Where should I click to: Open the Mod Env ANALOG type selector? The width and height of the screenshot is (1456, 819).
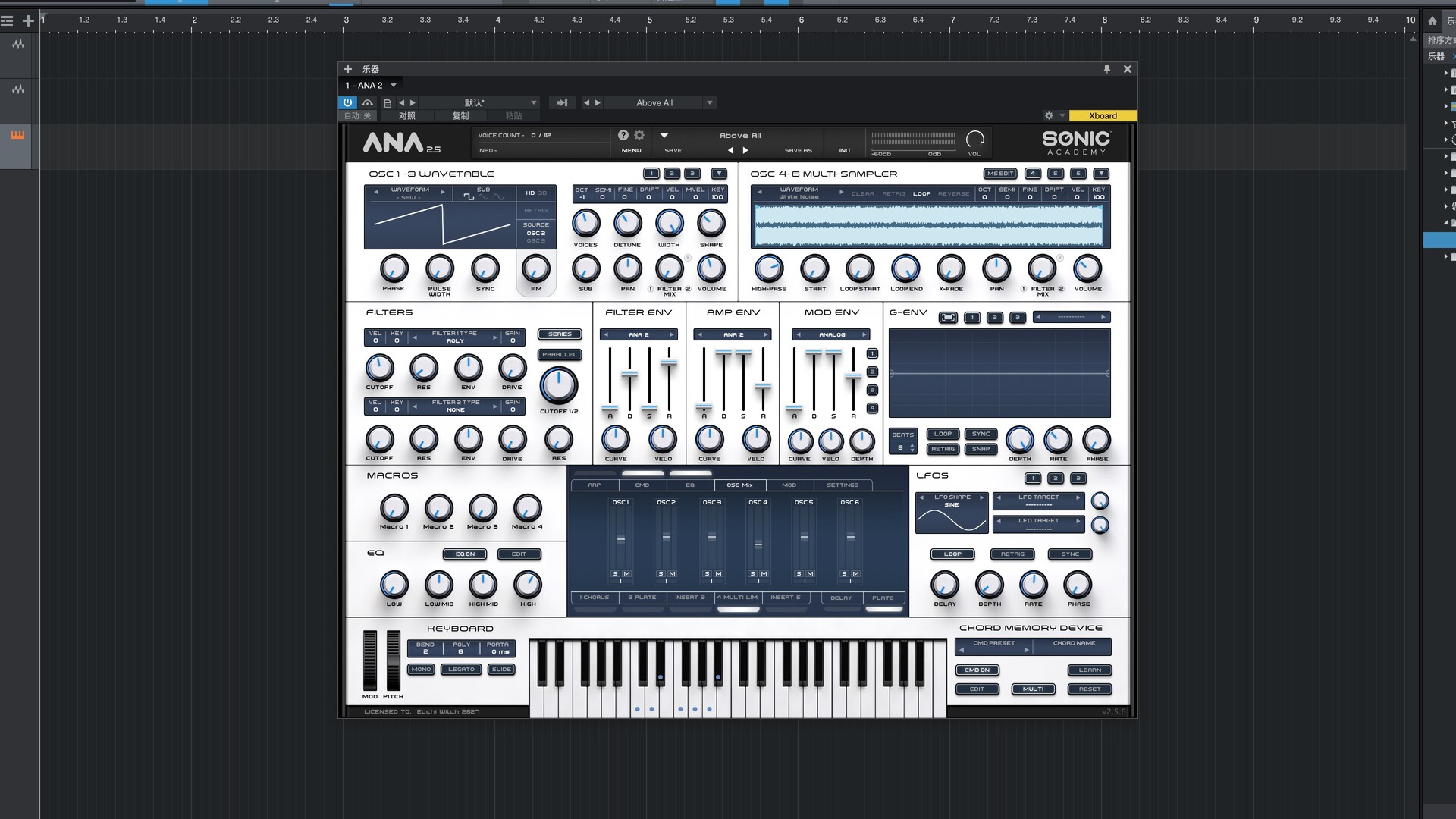[832, 334]
